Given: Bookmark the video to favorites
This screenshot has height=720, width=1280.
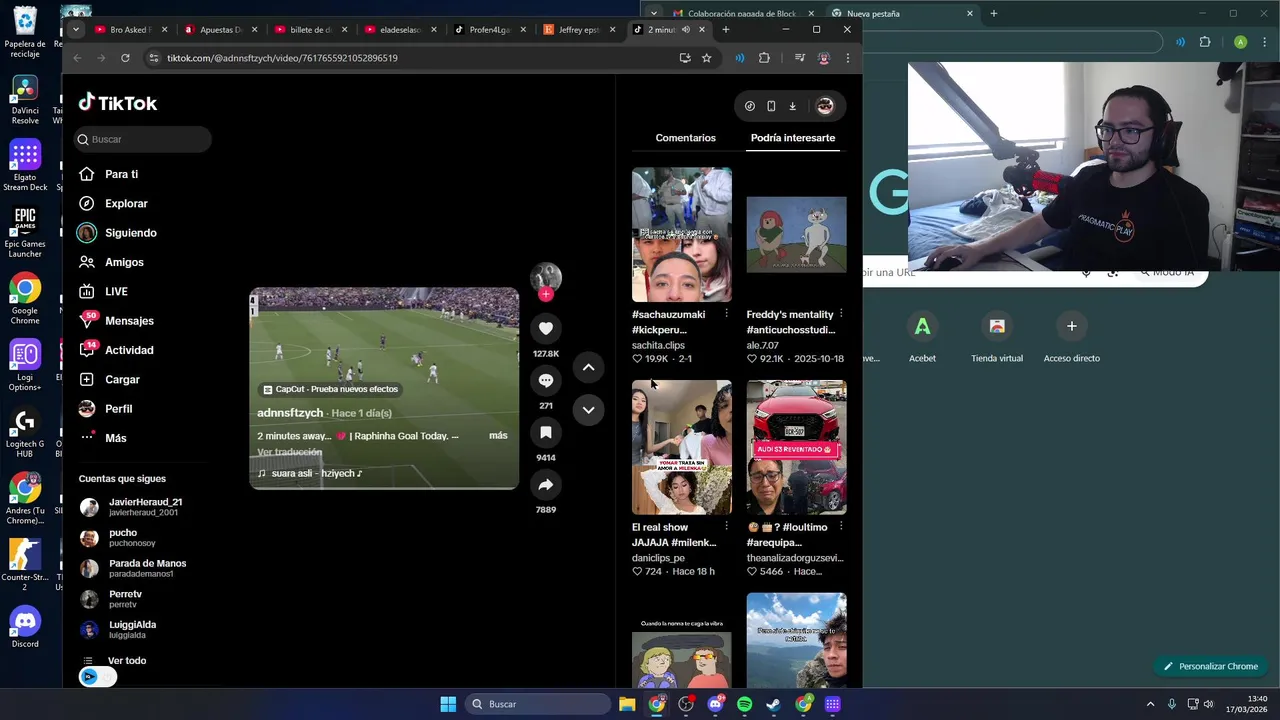Looking at the screenshot, I should click(x=546, y=432).
